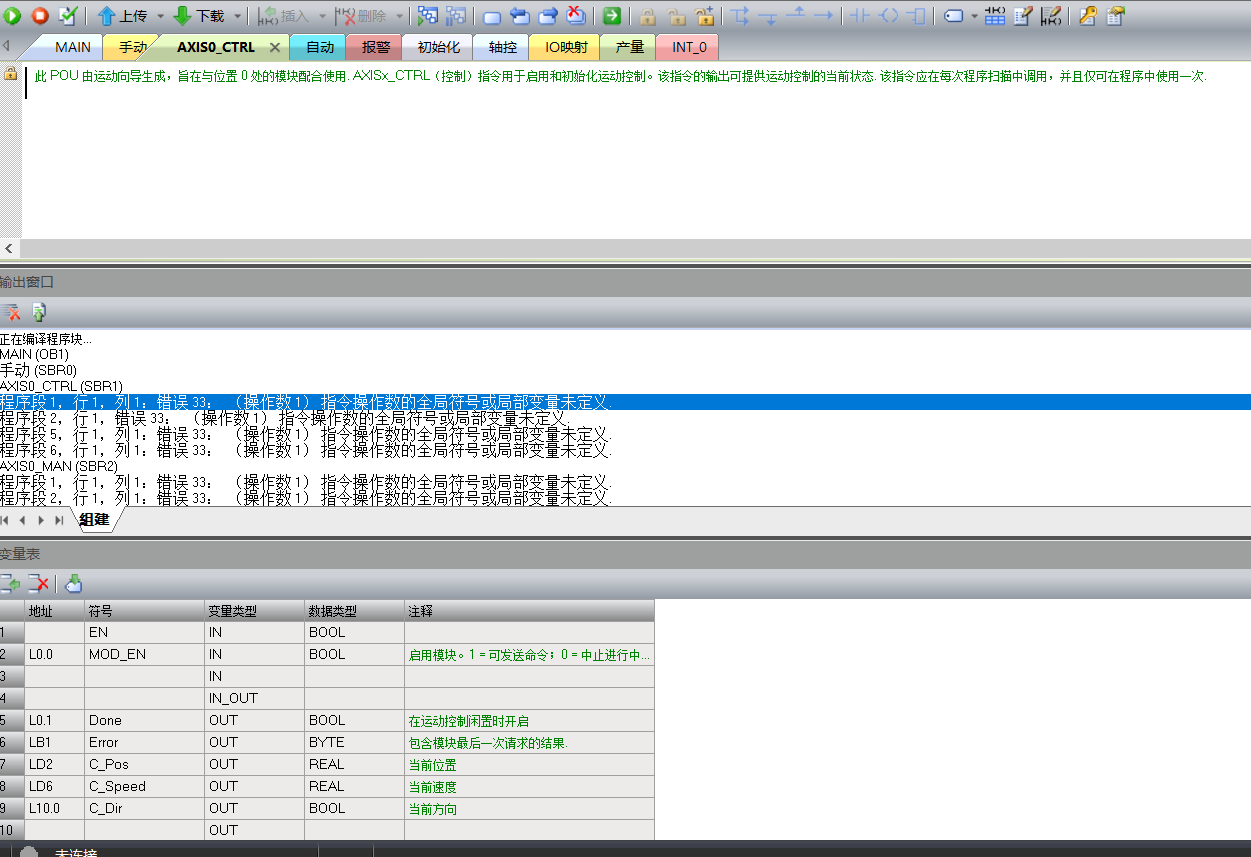Click the compile program icon

click(68, 16)
